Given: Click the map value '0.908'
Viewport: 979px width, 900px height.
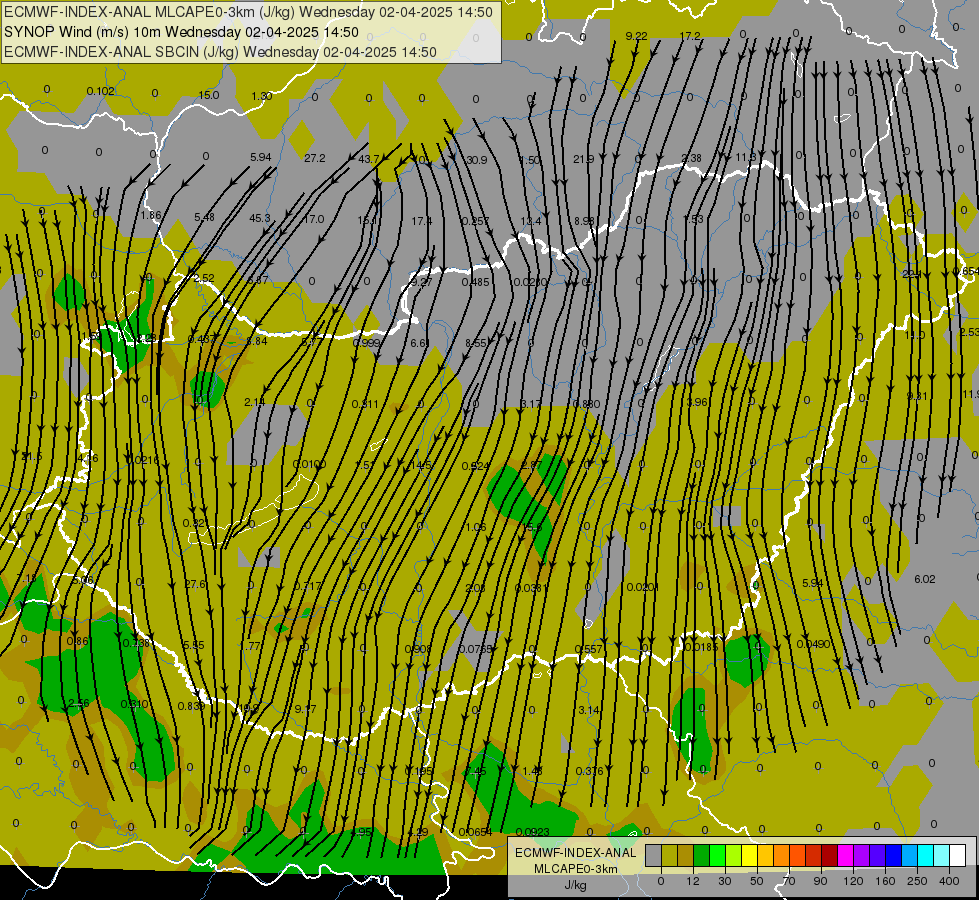Looking at the screenshot, I should [x=418, y=649].
